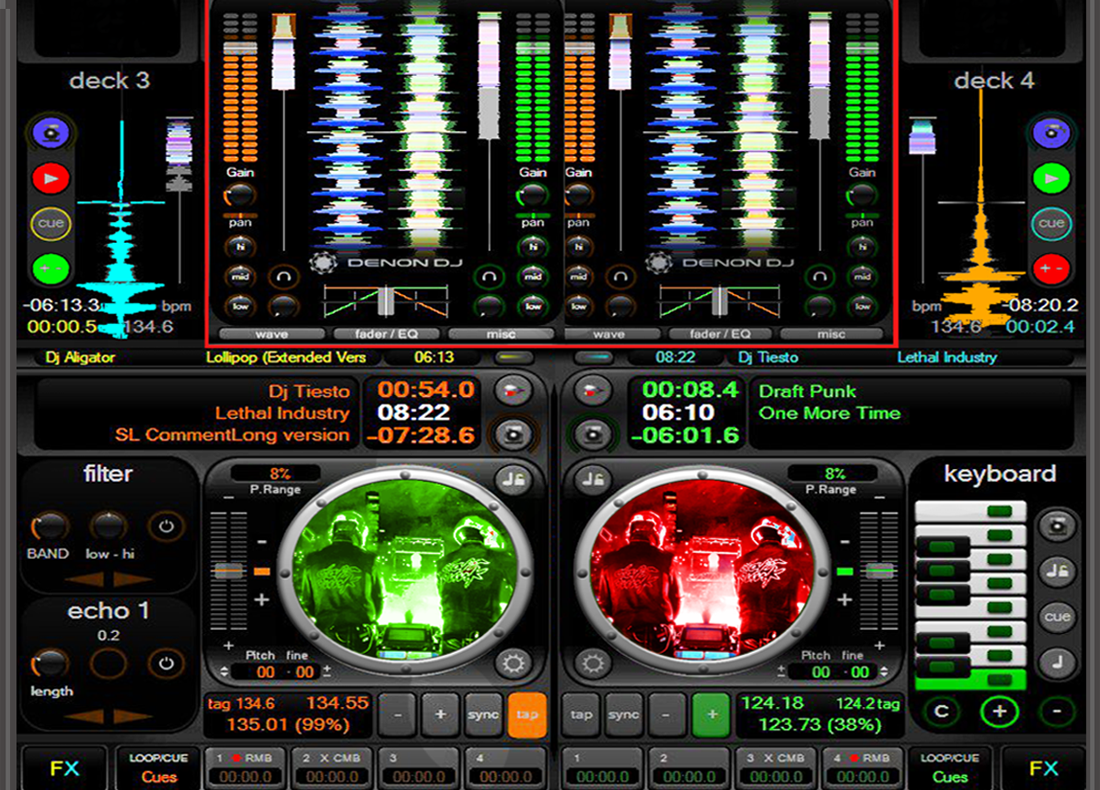Image resolution: width=1100 pixels, height=790 pixels.
Task: Click previous filter type left arrow
Action: coord(84,580)
